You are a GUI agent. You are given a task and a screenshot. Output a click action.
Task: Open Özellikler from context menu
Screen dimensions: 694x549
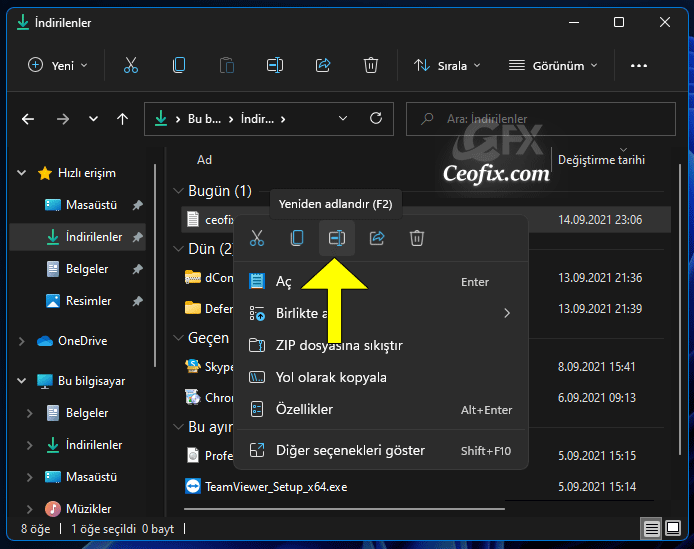[381, 409]
